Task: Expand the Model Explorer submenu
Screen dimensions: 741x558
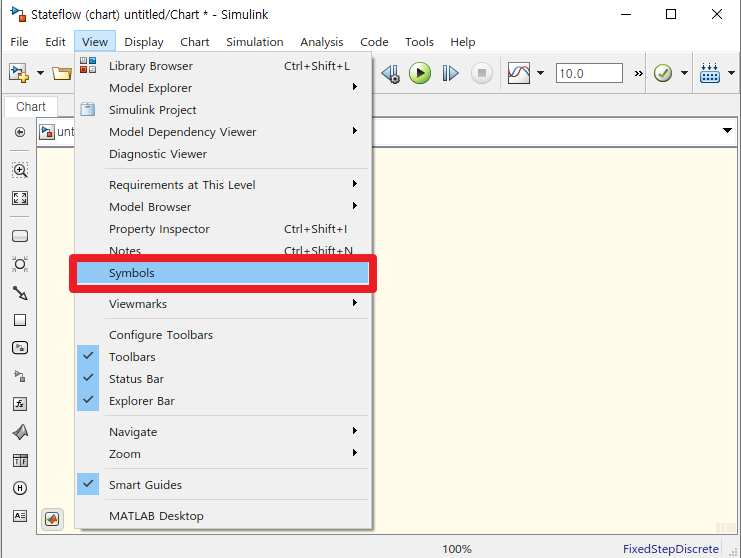Action: pos(223,88)
